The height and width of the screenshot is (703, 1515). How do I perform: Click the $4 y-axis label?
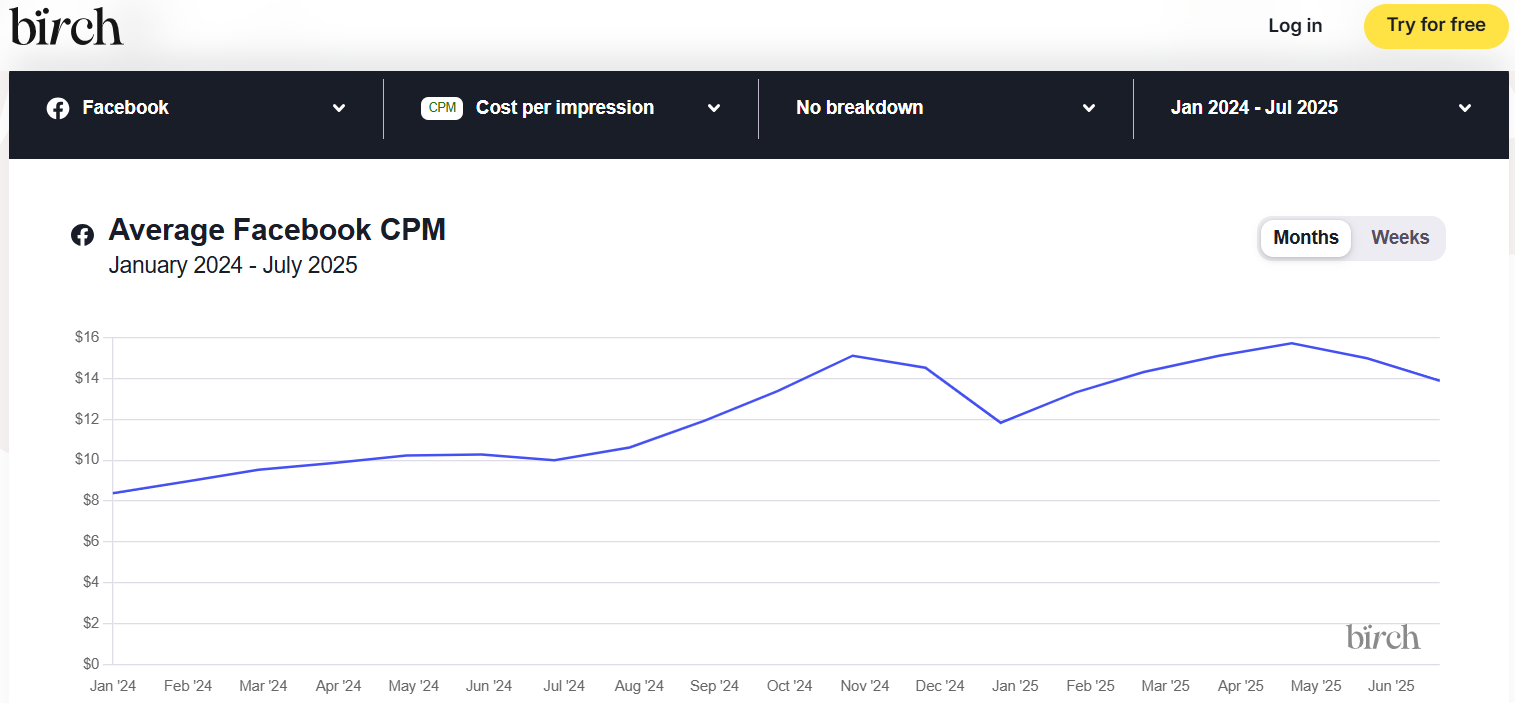[x=90, y=582]
